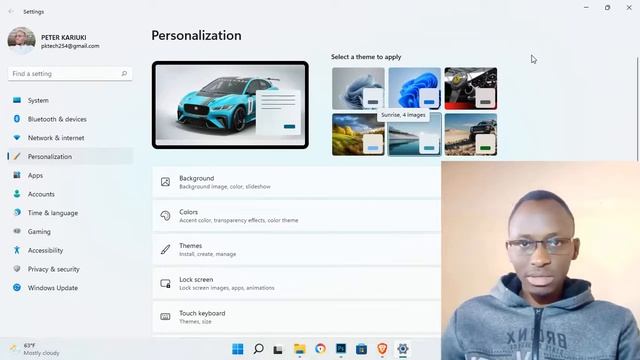Open taskbar Search
Image resolution: width=640 pixels, height=360 pixels.
pyautogui.click(x=258, y=349)
